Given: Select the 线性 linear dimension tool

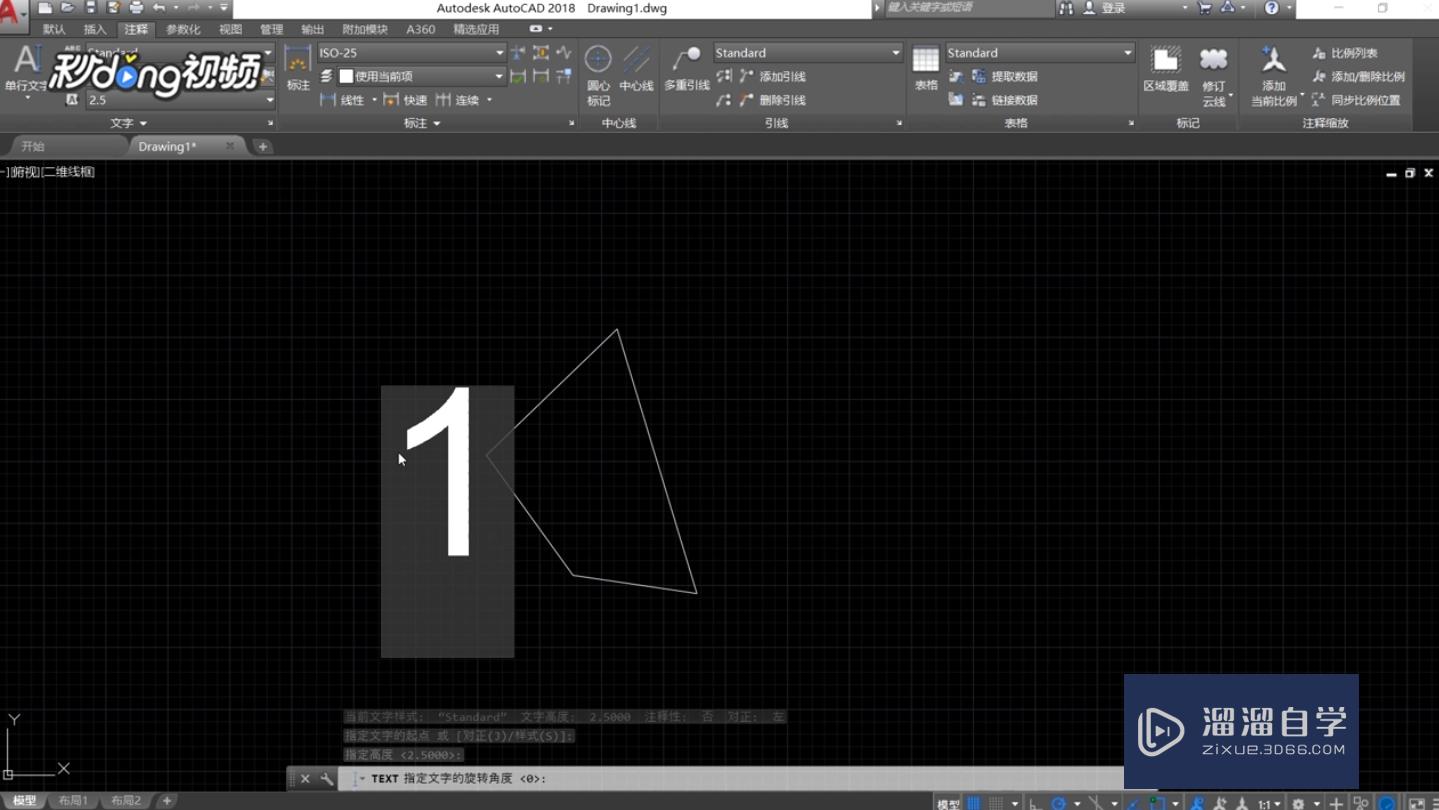Looking at the screenshot, I should (342, 100).
